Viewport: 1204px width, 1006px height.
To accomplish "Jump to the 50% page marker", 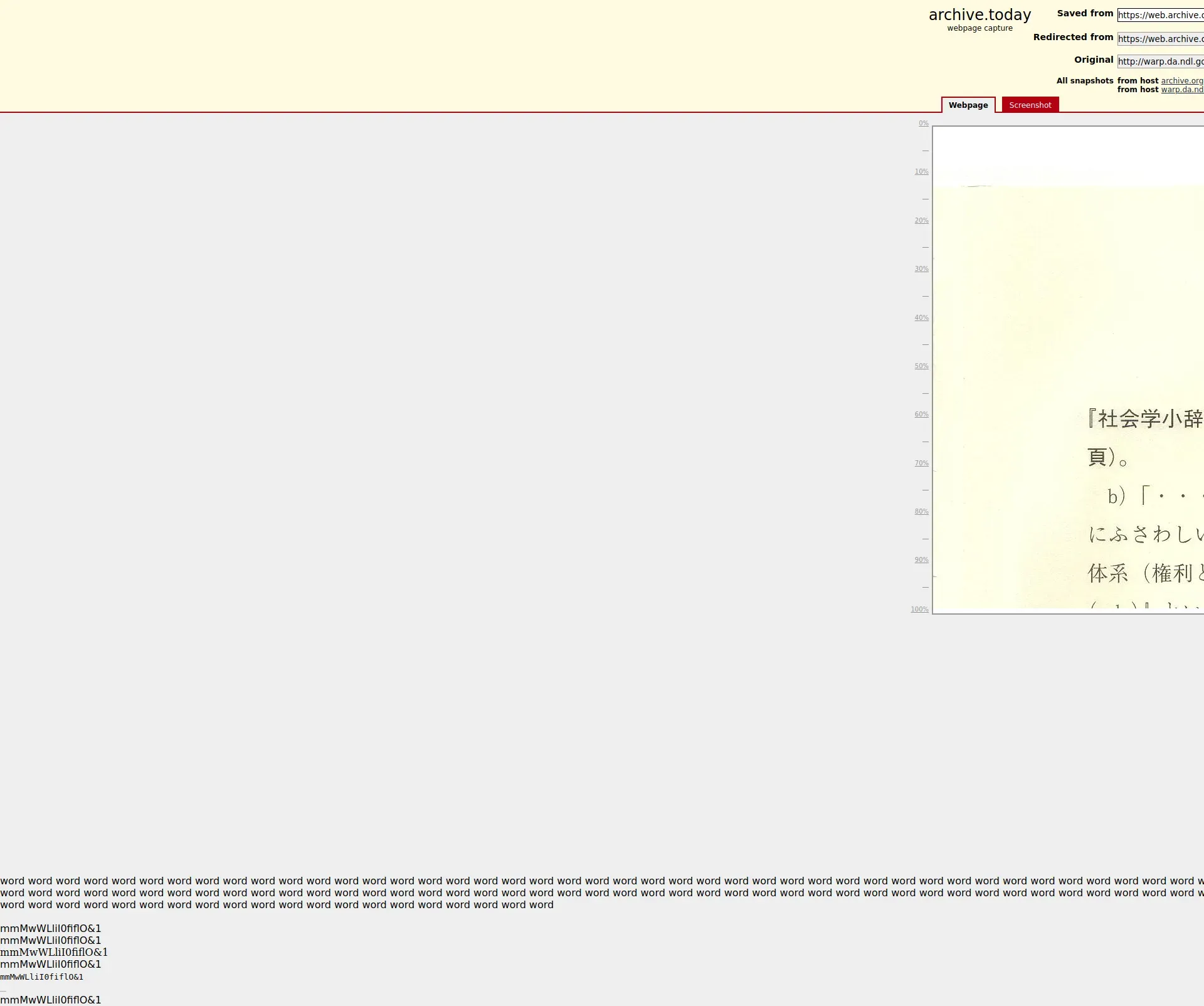I will (x=921, y=366).
